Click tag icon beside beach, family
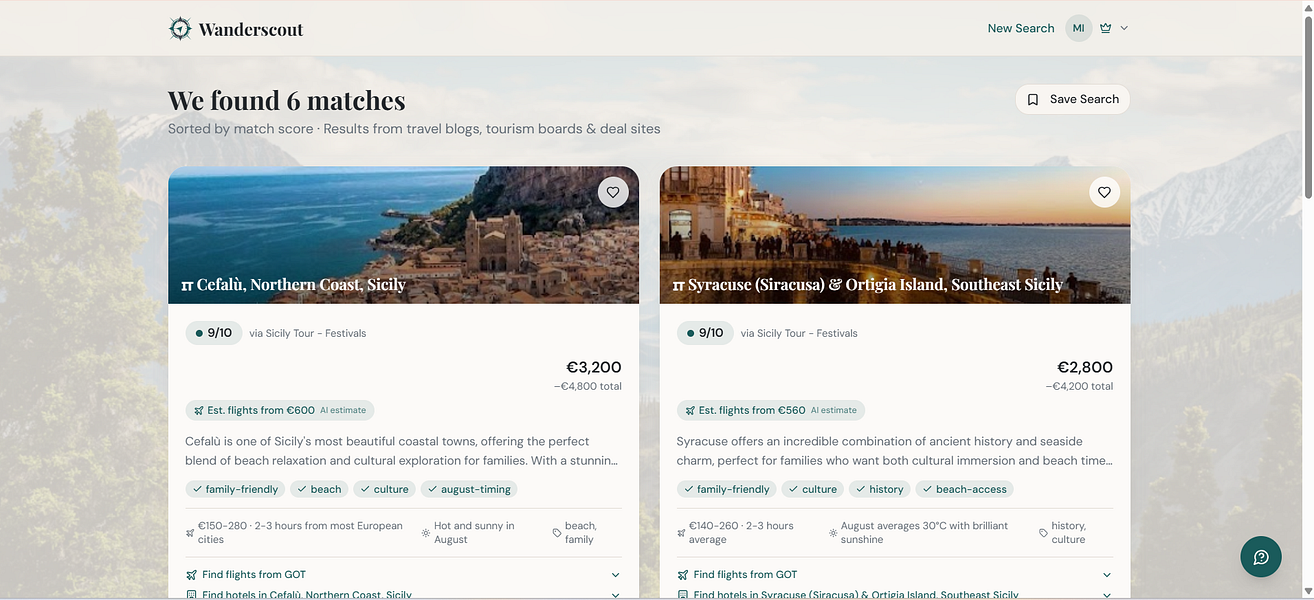The image size is (1314, 600). pos(557,533)
